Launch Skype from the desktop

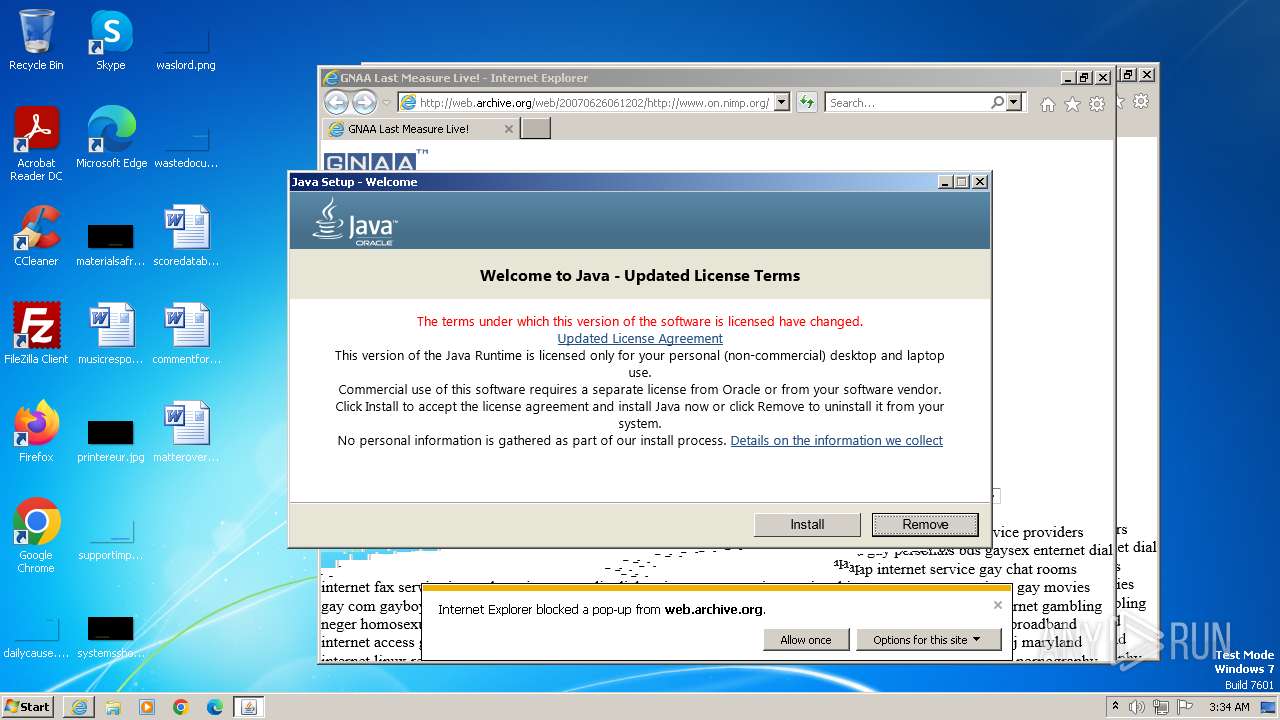click(110, 40)
